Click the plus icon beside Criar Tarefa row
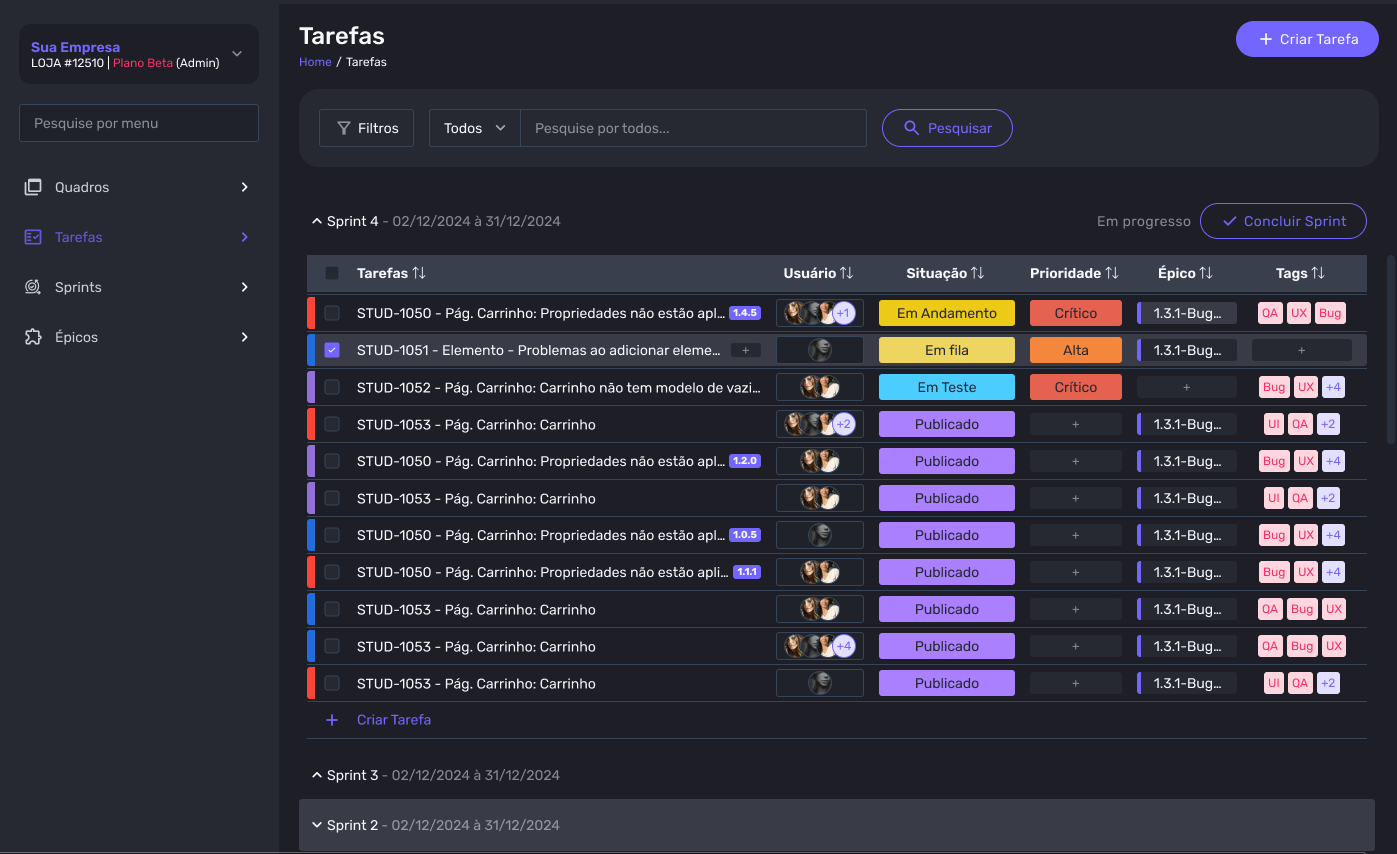1397x854 pixels. (x=332, y=720)
